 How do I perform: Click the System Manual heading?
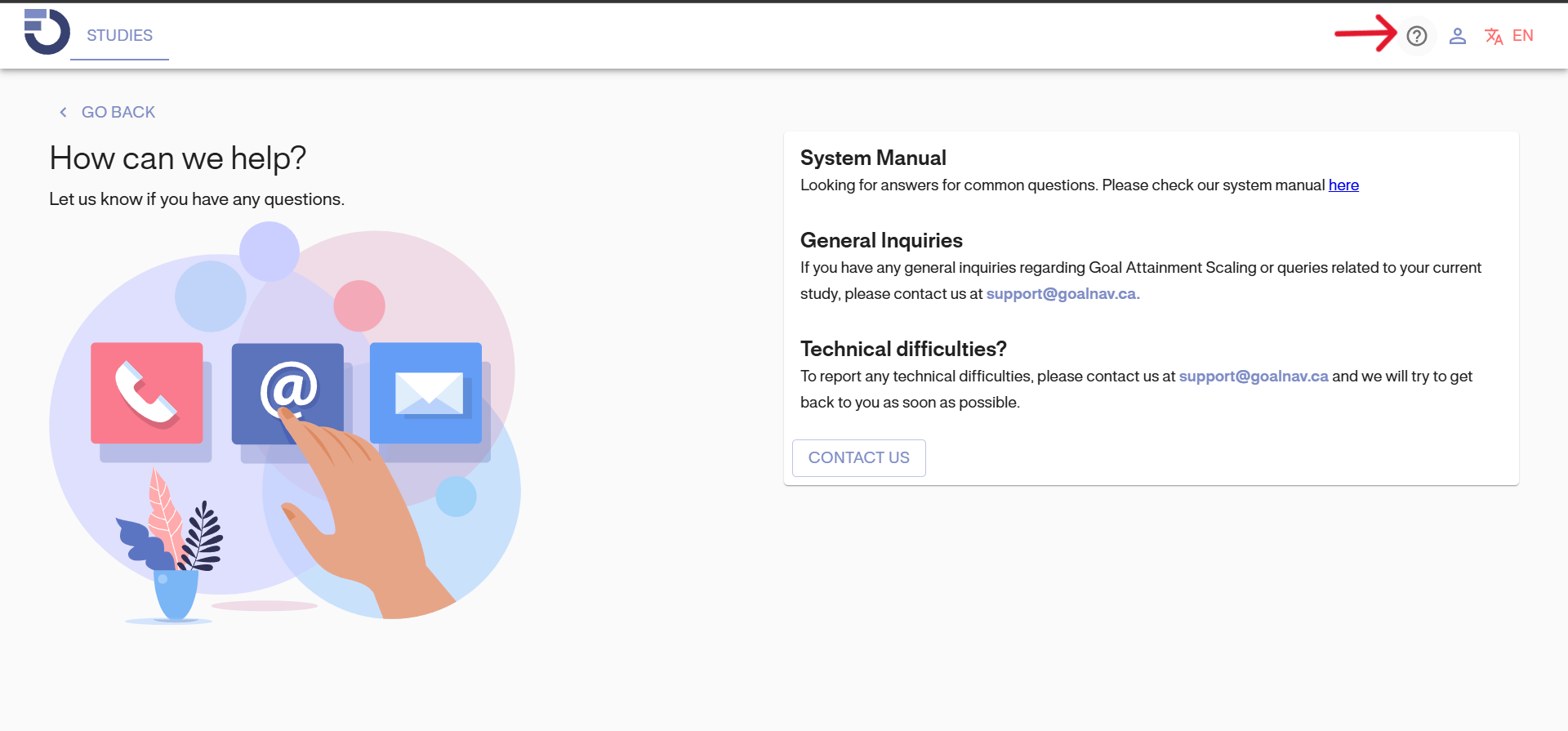[x=873, y=158]
